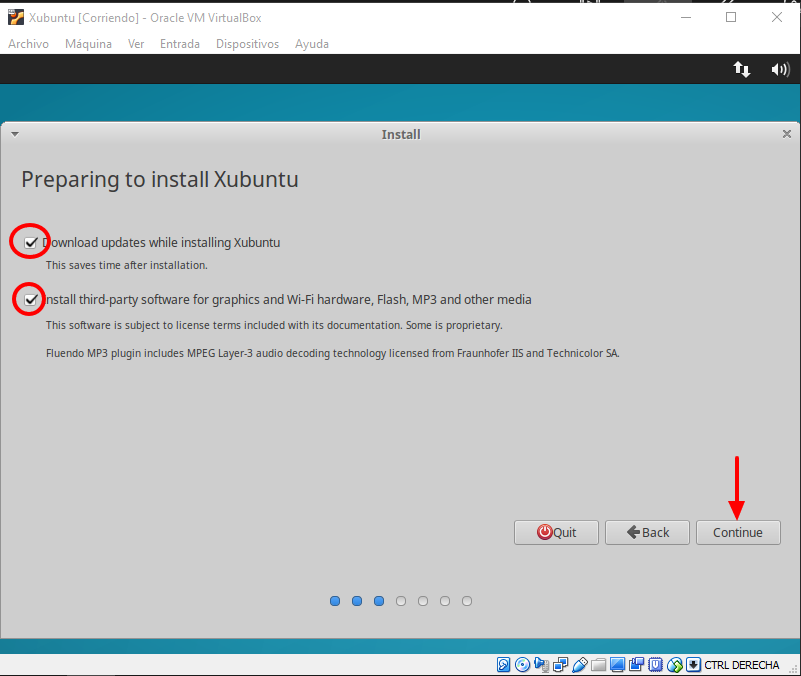
Task: Click the USB devices status icon
Action: tap(580, 665)
